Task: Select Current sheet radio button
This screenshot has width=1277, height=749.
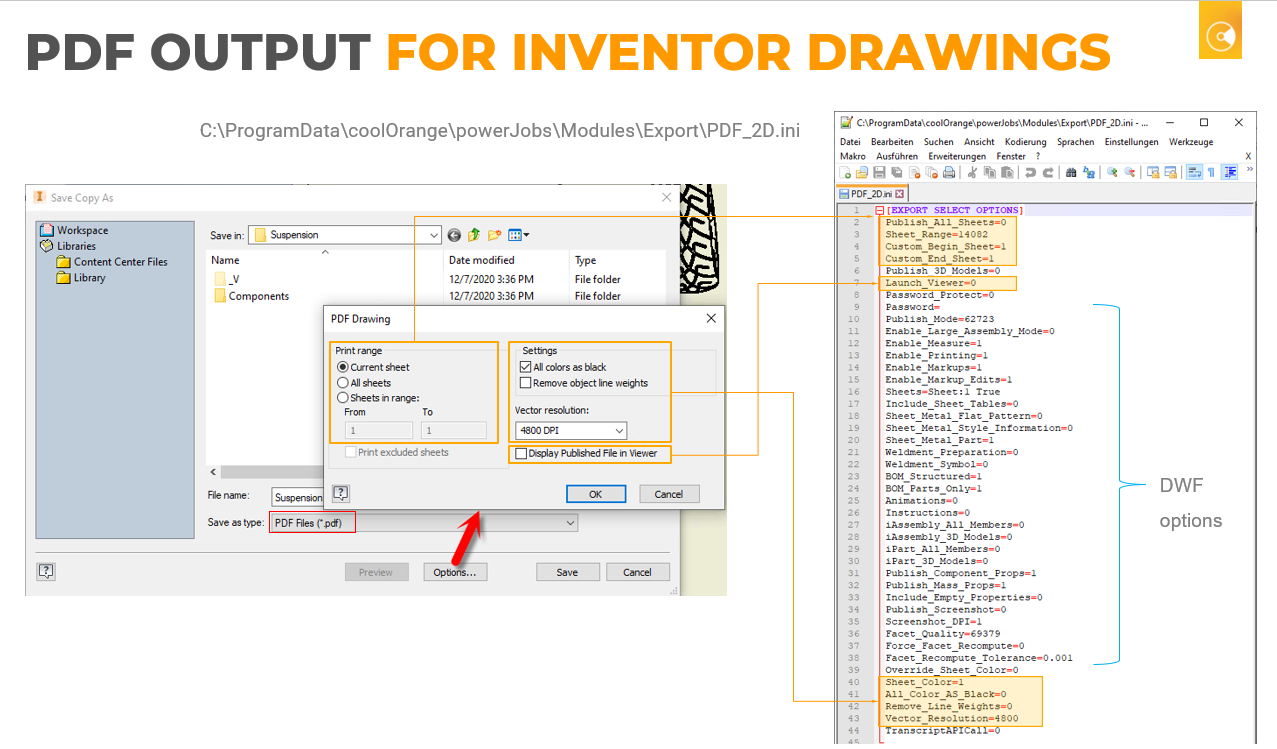Action: [343, 367]
